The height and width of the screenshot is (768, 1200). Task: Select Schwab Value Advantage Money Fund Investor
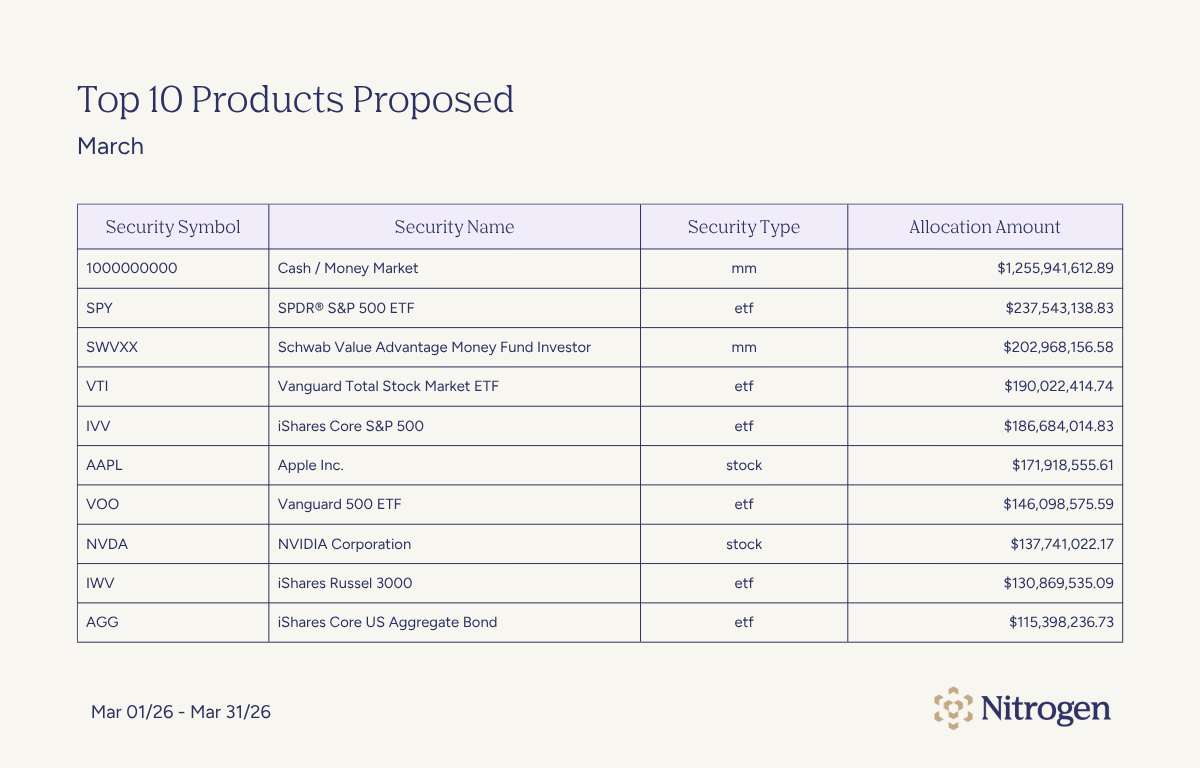[434, 347]
